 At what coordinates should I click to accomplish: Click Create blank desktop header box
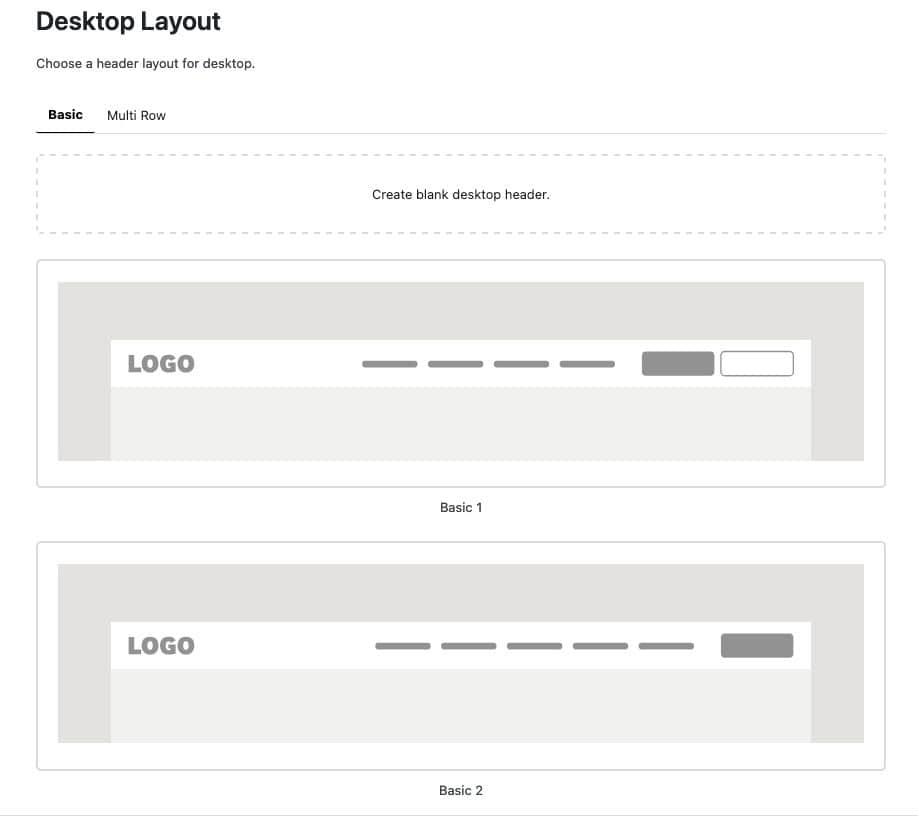pyautogui.click(x=460, y=194)
